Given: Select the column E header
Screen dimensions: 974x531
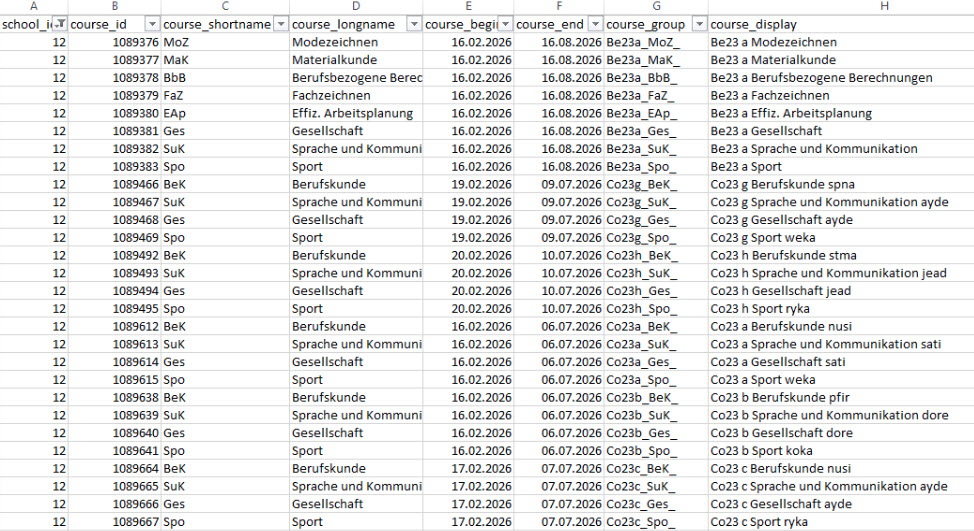Looking at the screenshot, I should tap(468, 6).
